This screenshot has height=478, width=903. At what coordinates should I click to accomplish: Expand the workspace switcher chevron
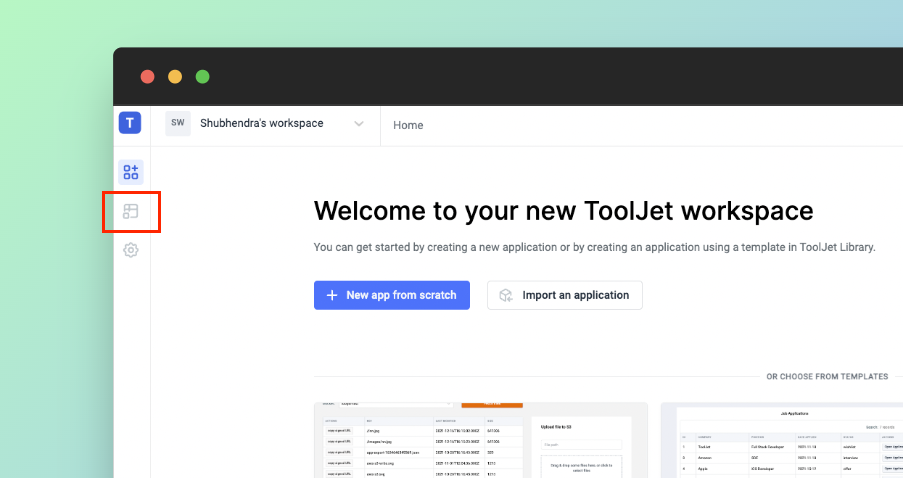point(359,124)
